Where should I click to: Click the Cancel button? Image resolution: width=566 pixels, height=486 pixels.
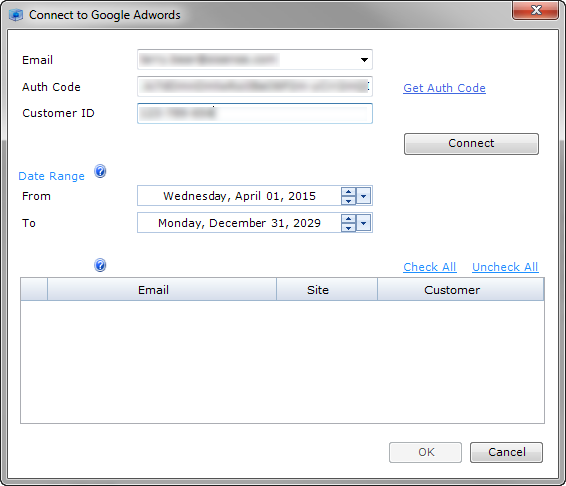pos(506,452)
